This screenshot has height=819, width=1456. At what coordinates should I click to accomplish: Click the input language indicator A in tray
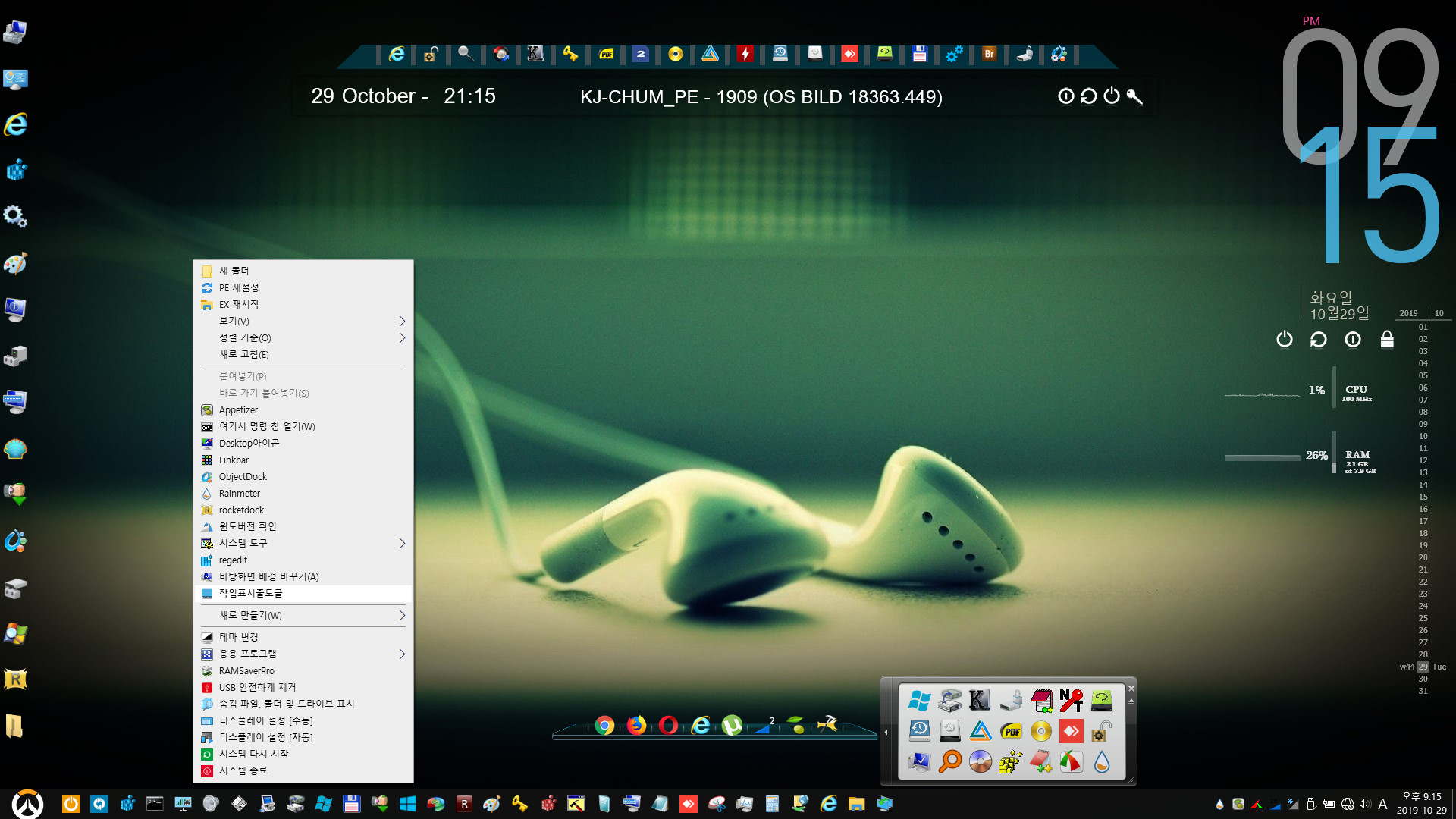pyautogui.click(x=1382, y=804)
